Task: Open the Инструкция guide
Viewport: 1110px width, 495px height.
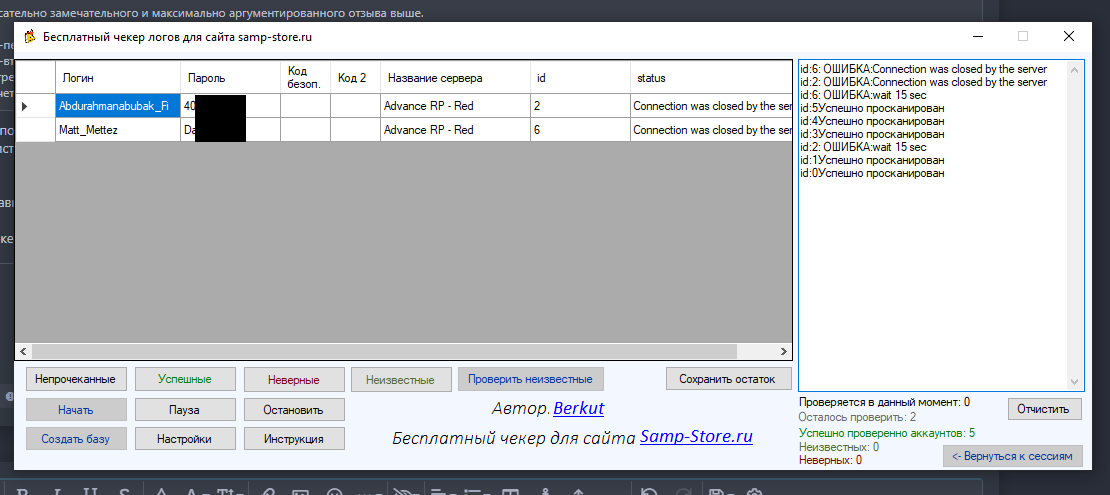Action: tap(294, 438)
